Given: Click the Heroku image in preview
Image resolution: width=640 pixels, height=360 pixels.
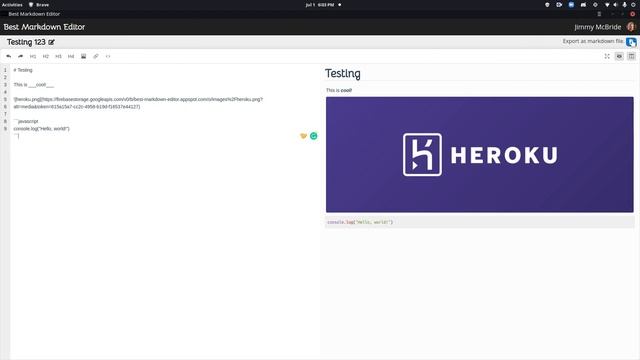Looking at the screenshot, I should [x=480, y=155].
